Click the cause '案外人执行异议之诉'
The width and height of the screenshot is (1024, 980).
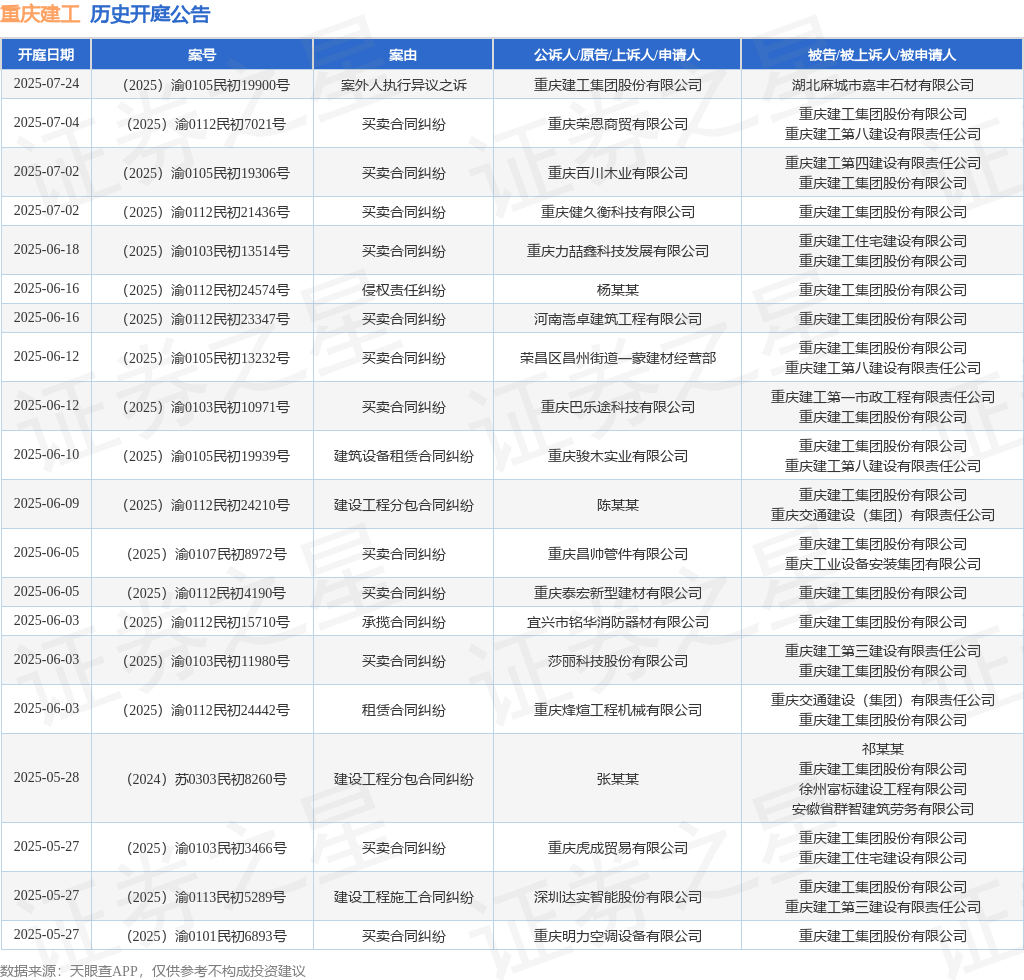(x=404, y=85)
